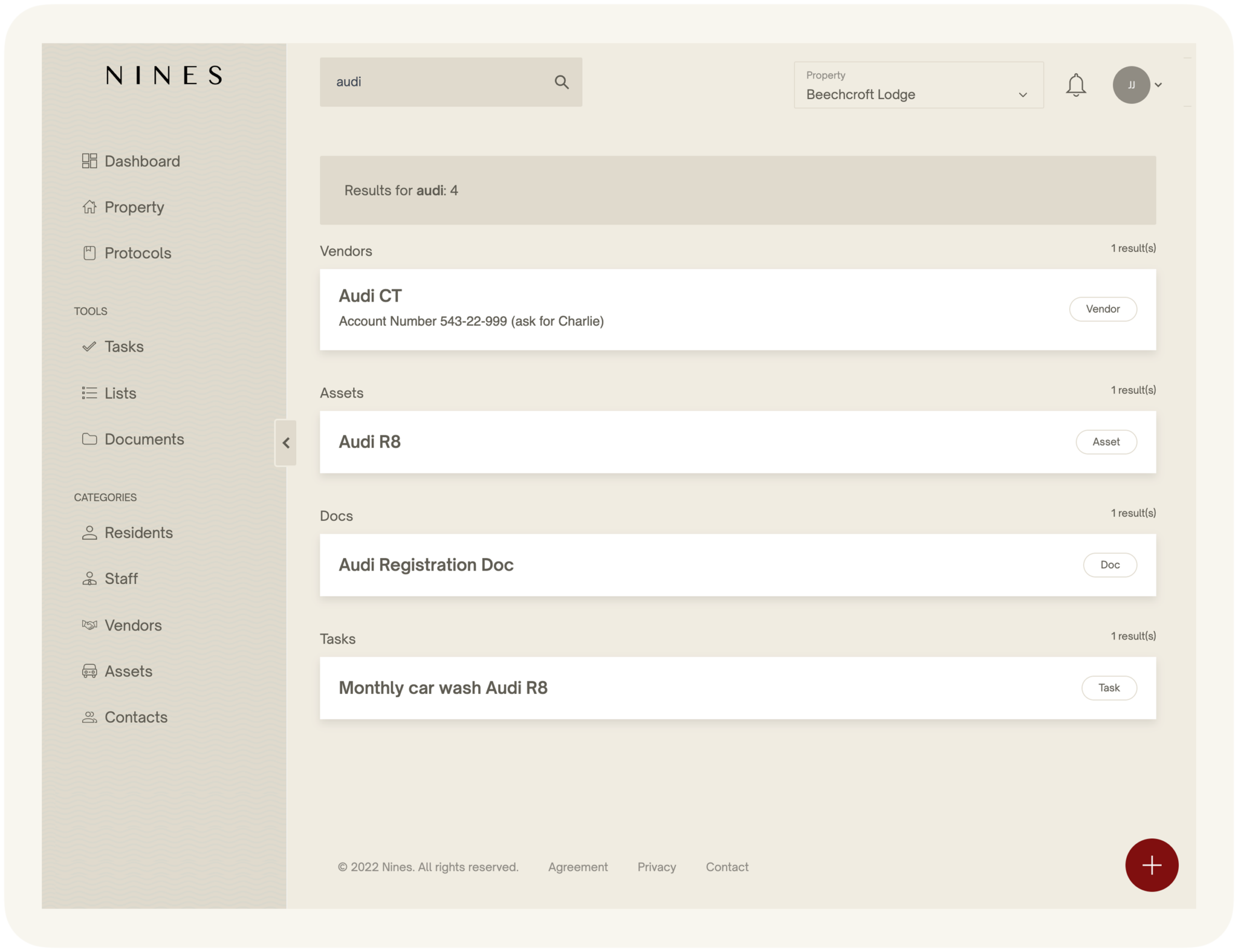Click the red plus button
The image size is (1238, 952).
(1151, 865)
